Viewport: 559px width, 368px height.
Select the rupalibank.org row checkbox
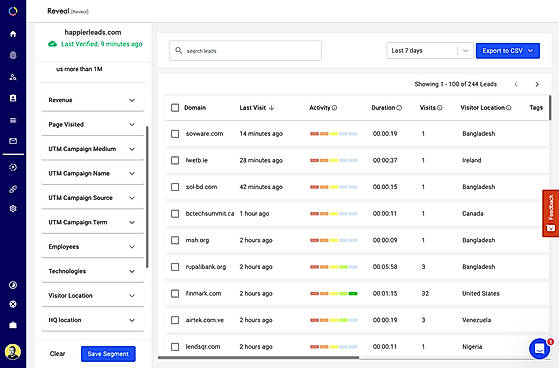[175, 267]
